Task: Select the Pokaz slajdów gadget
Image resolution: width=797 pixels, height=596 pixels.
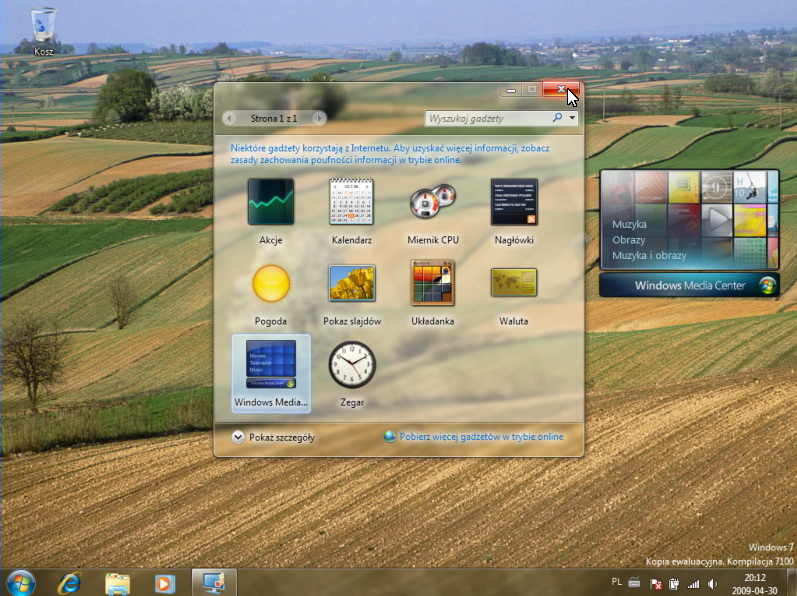Action: (x=352, y=283)
